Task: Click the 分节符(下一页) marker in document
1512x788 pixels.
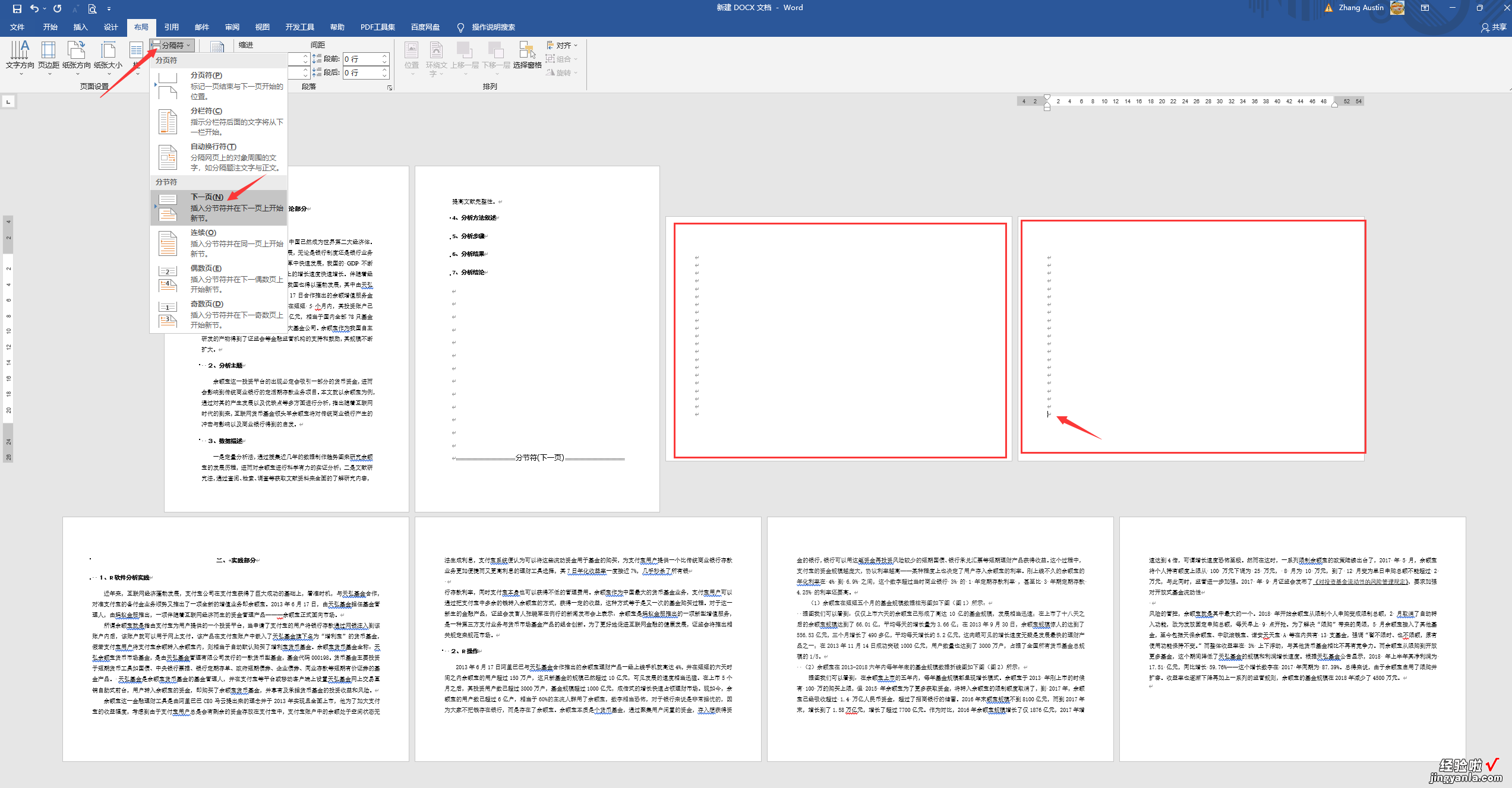Action: (539, 457)
